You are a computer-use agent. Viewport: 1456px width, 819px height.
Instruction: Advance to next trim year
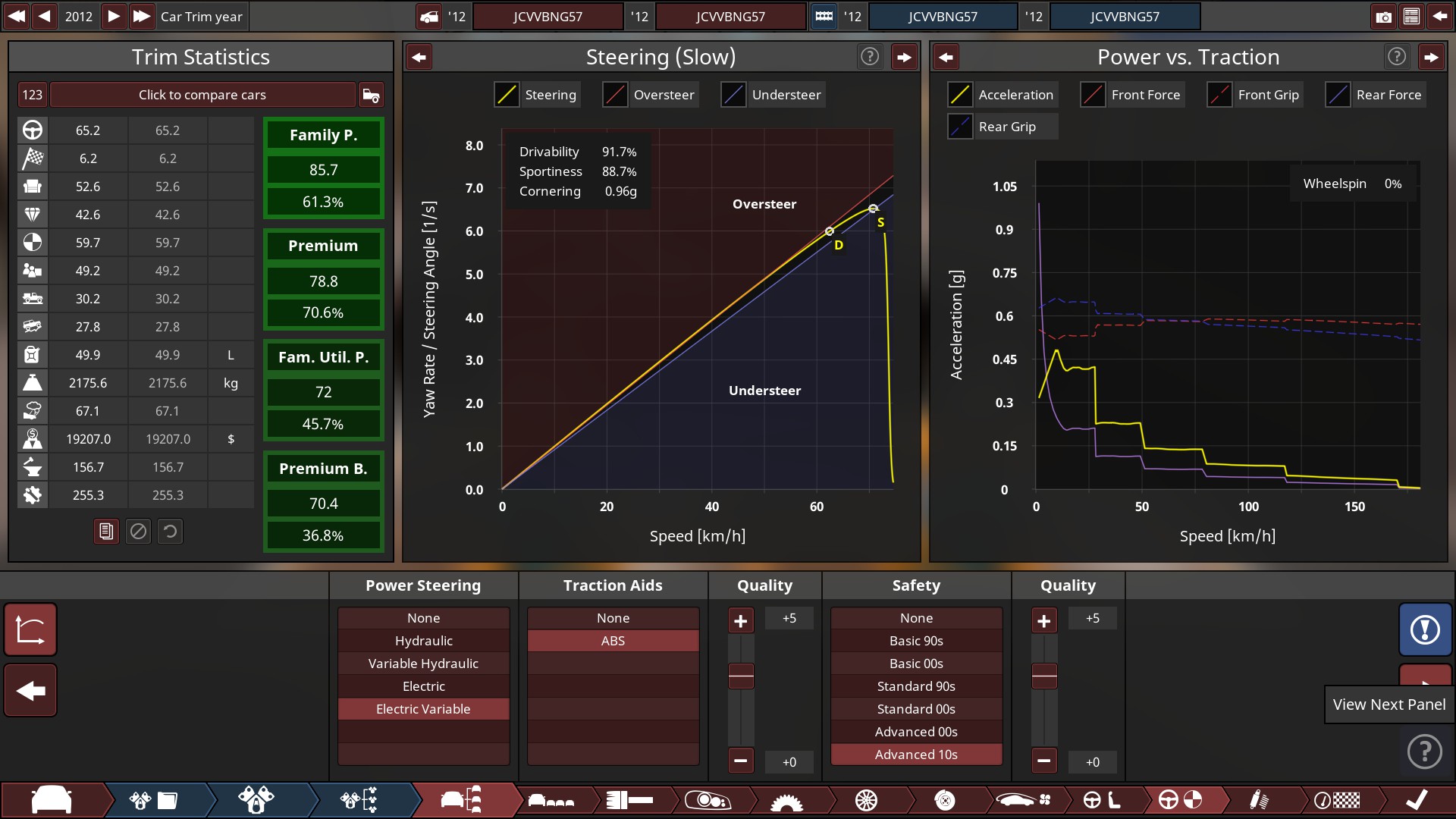click(x=113, y=17)
